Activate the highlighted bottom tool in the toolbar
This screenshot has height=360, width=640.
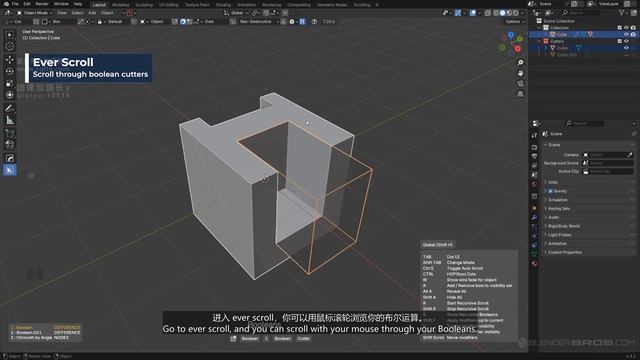10,170
